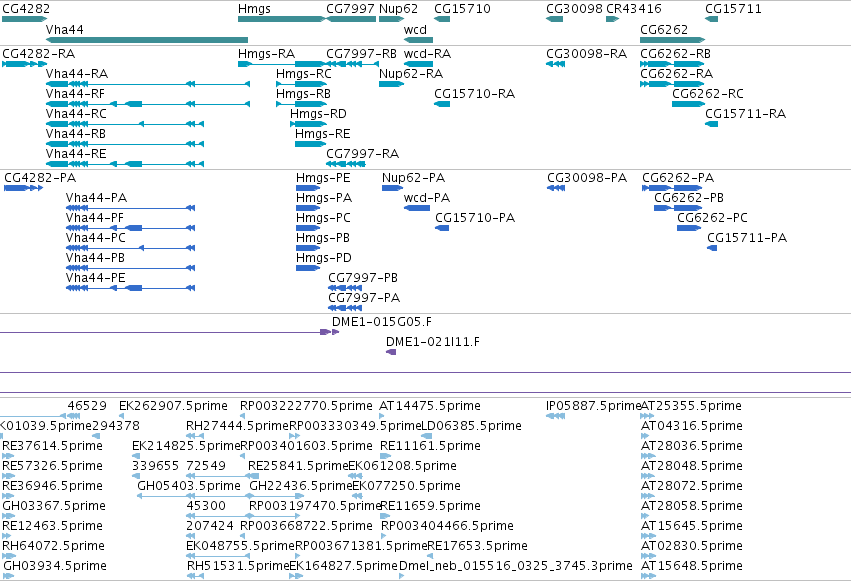Image resolution: width=851 pixels, height=581 pixels.
Task: Select the CG4282 gene label in top track
Action: (x=26, y=9)
